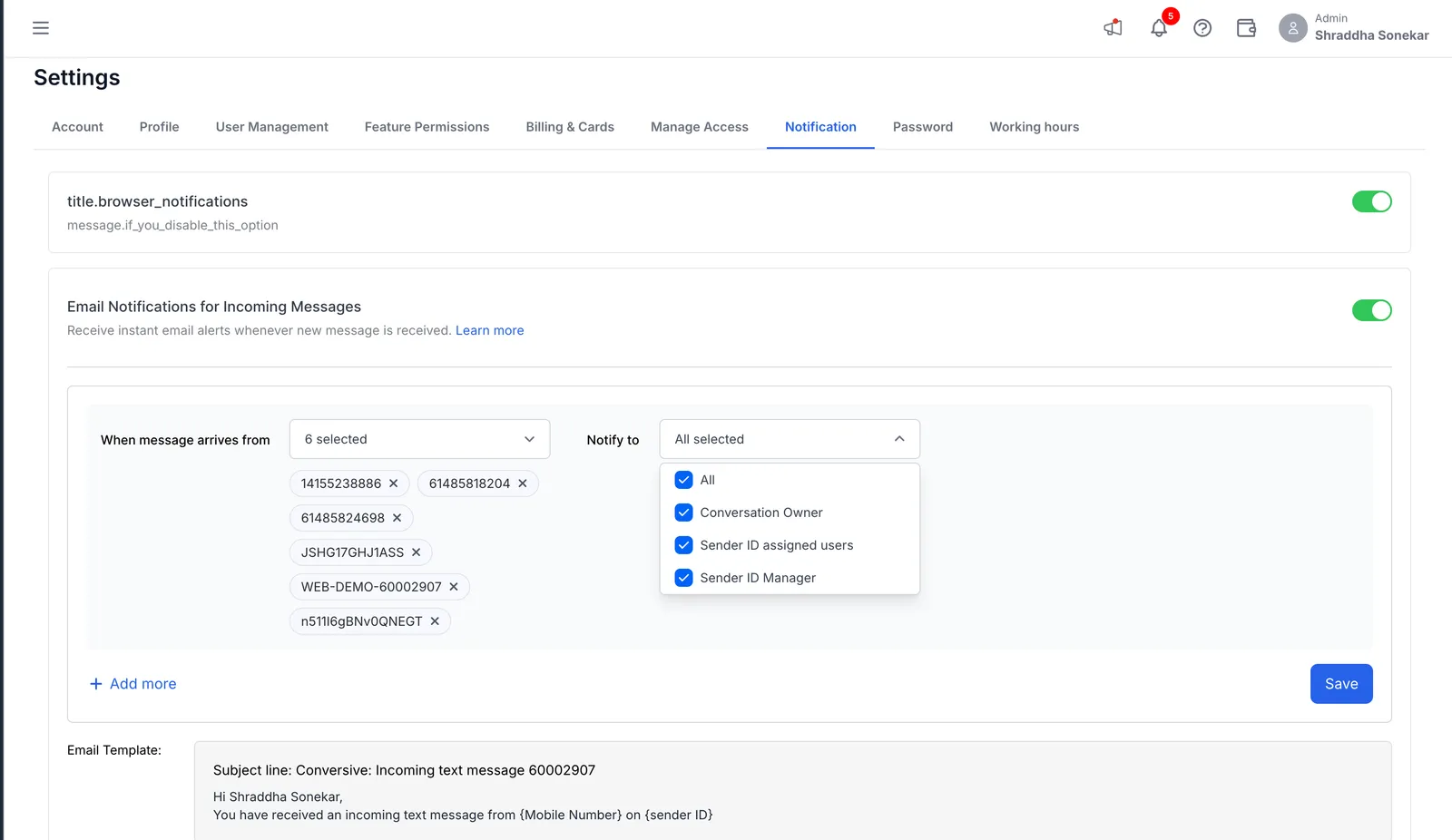Viewport: 1452px width, 840px height.
Task: Open the announcements megaphone icon
Action: [1114, 28]
